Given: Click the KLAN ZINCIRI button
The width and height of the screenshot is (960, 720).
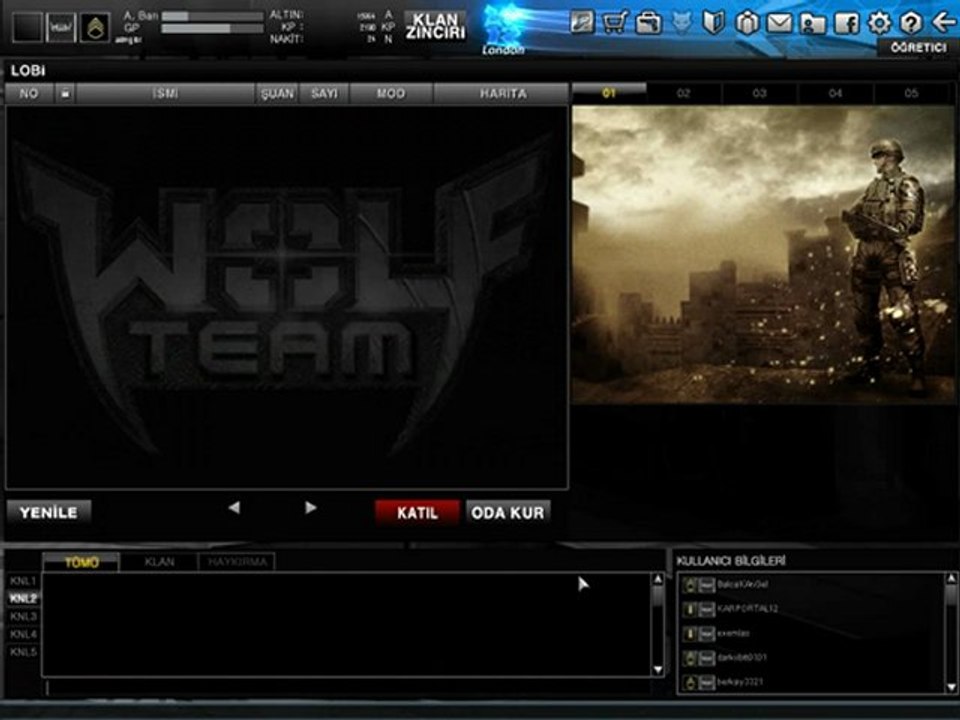Looking at the screenshot, I should pos(435,26).
